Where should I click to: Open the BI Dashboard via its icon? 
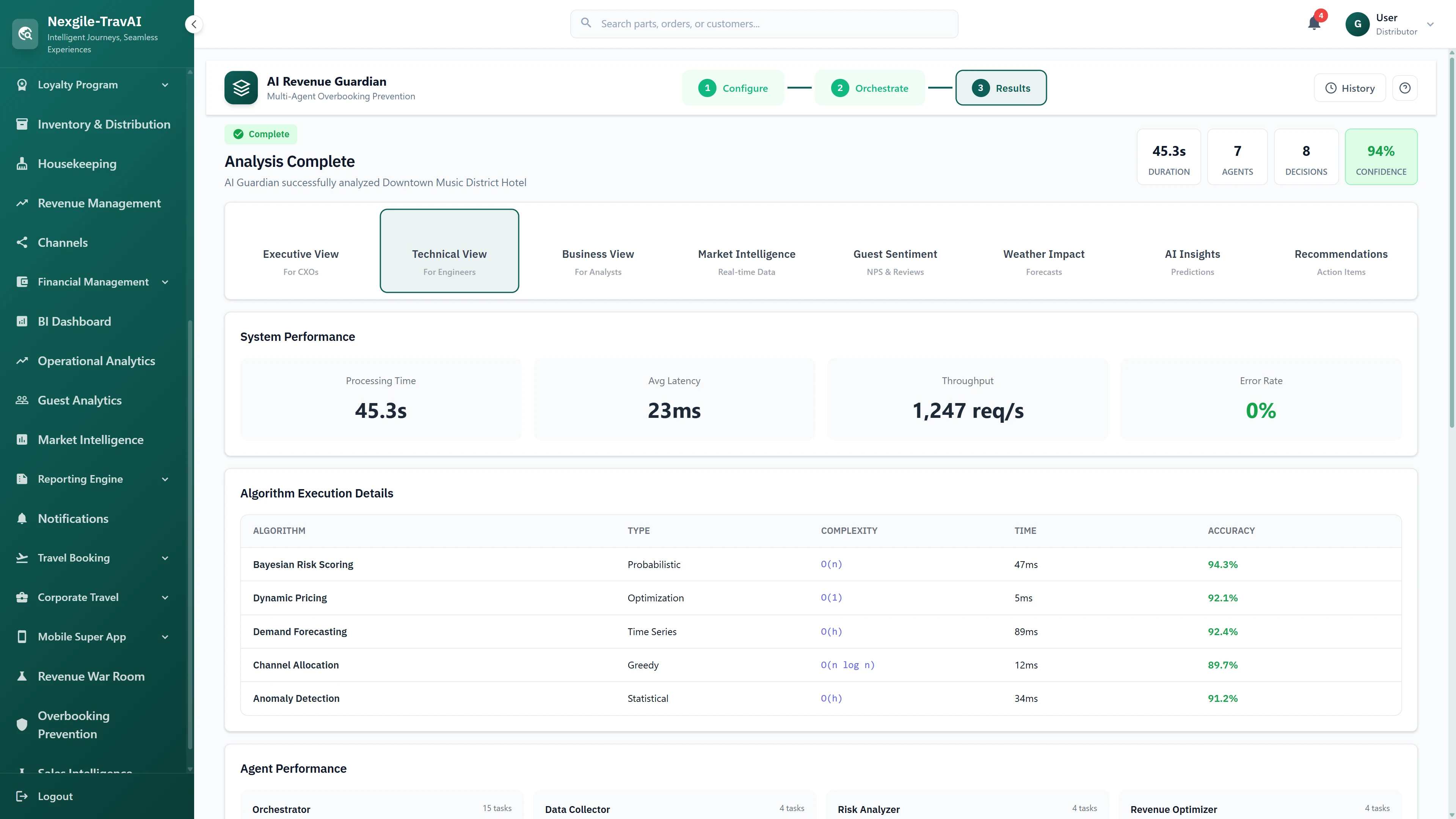click(22, 321)
